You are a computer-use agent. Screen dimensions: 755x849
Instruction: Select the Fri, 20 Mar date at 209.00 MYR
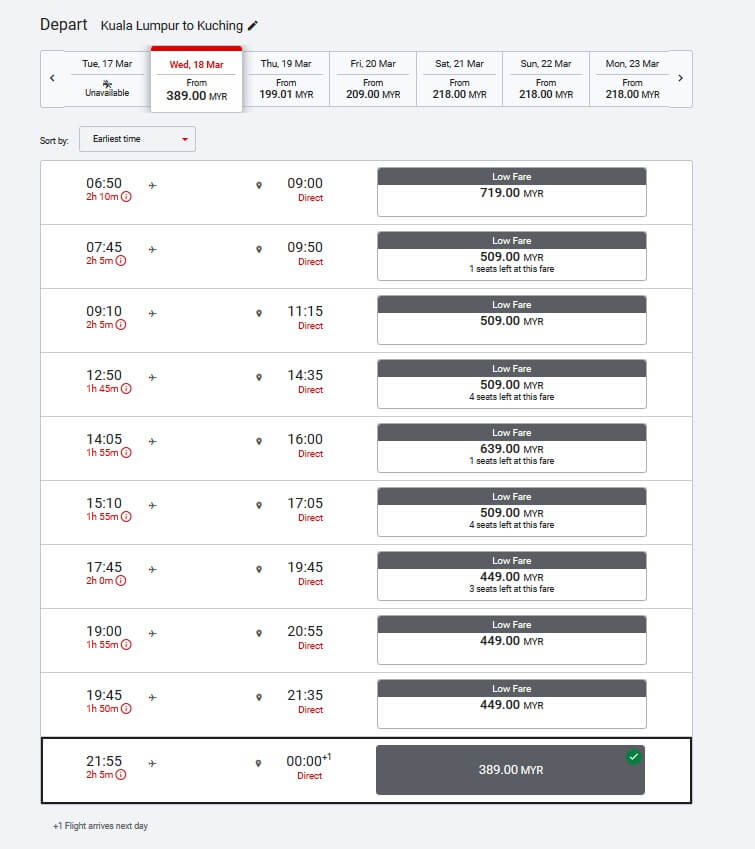[x=373, y=79]
